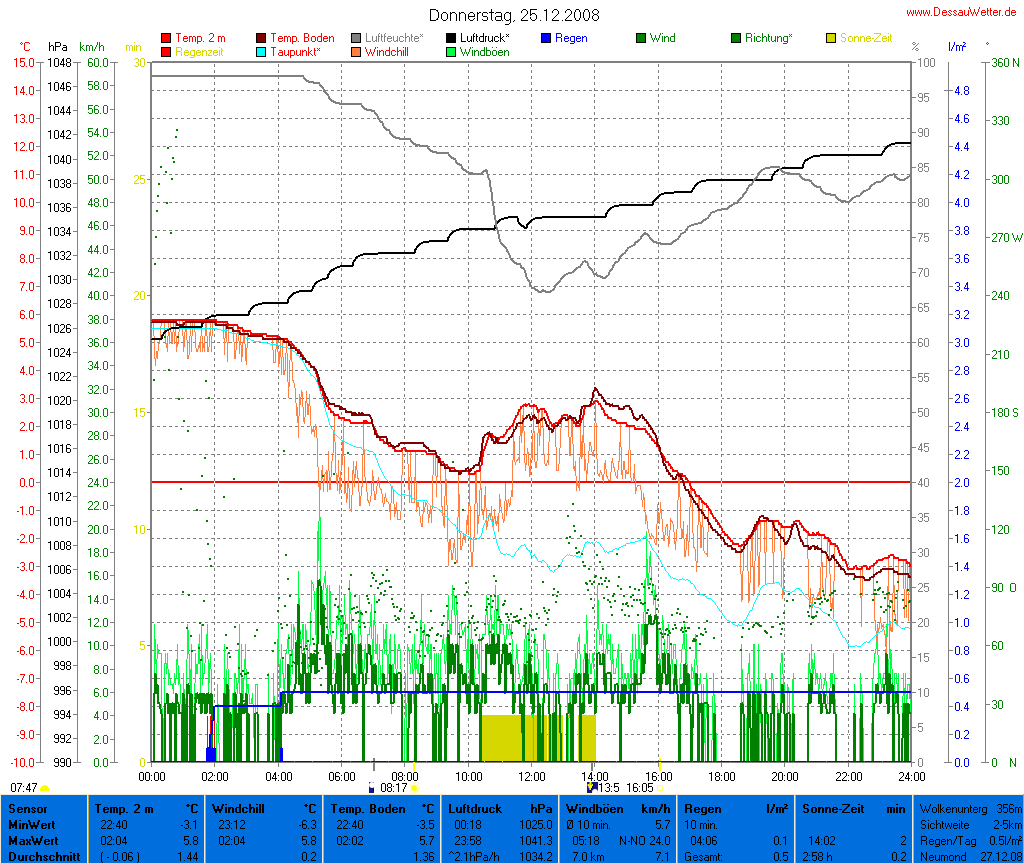Click the green Wind legend square
This screenshot has height=863, width=1024.
tap(641, 39)
